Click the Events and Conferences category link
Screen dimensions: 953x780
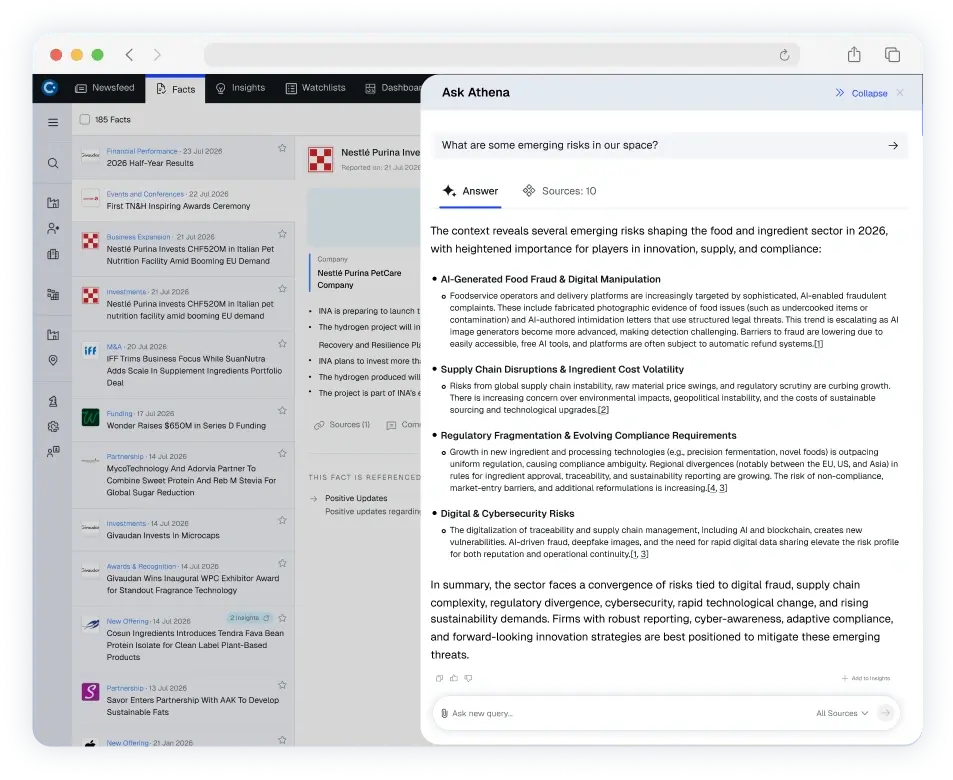145,194
